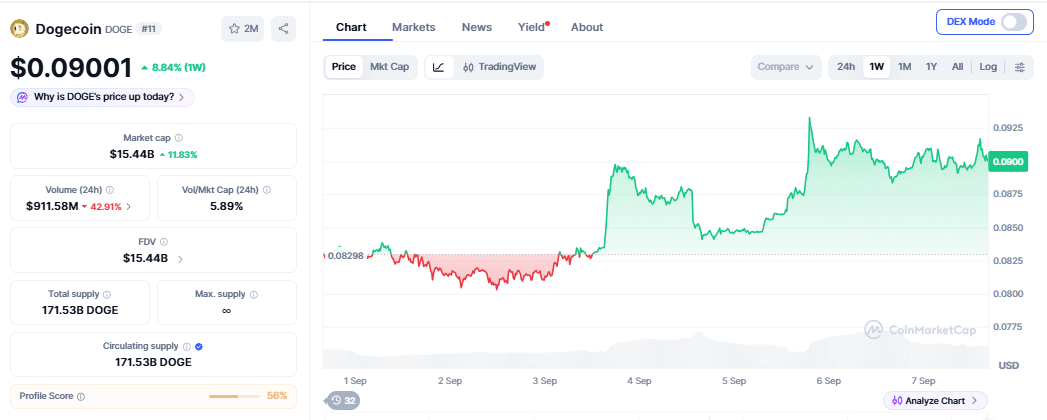
Task: Click the 56% profile score value
Action: [277, 396]
